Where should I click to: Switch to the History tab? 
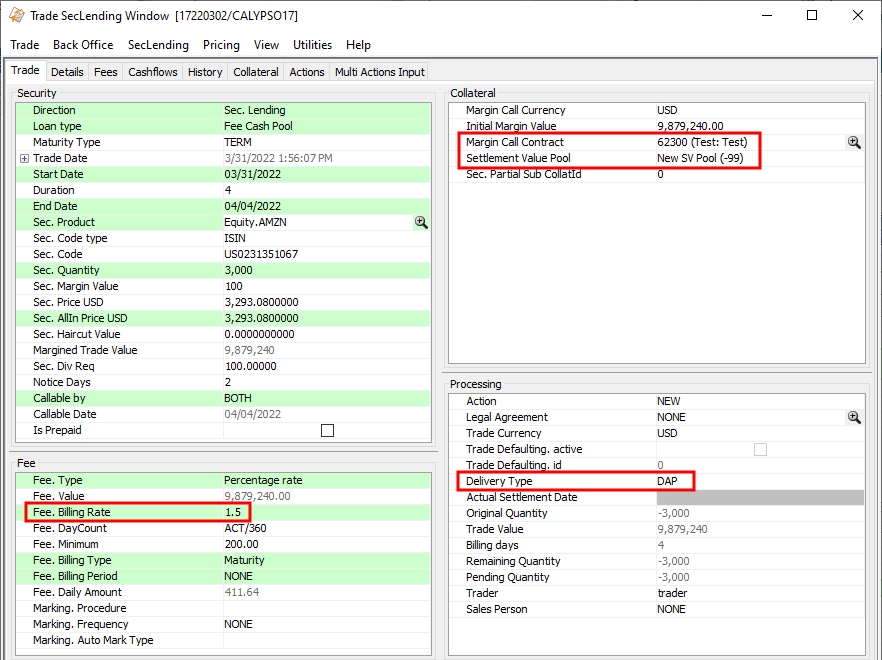click(205, 72)
